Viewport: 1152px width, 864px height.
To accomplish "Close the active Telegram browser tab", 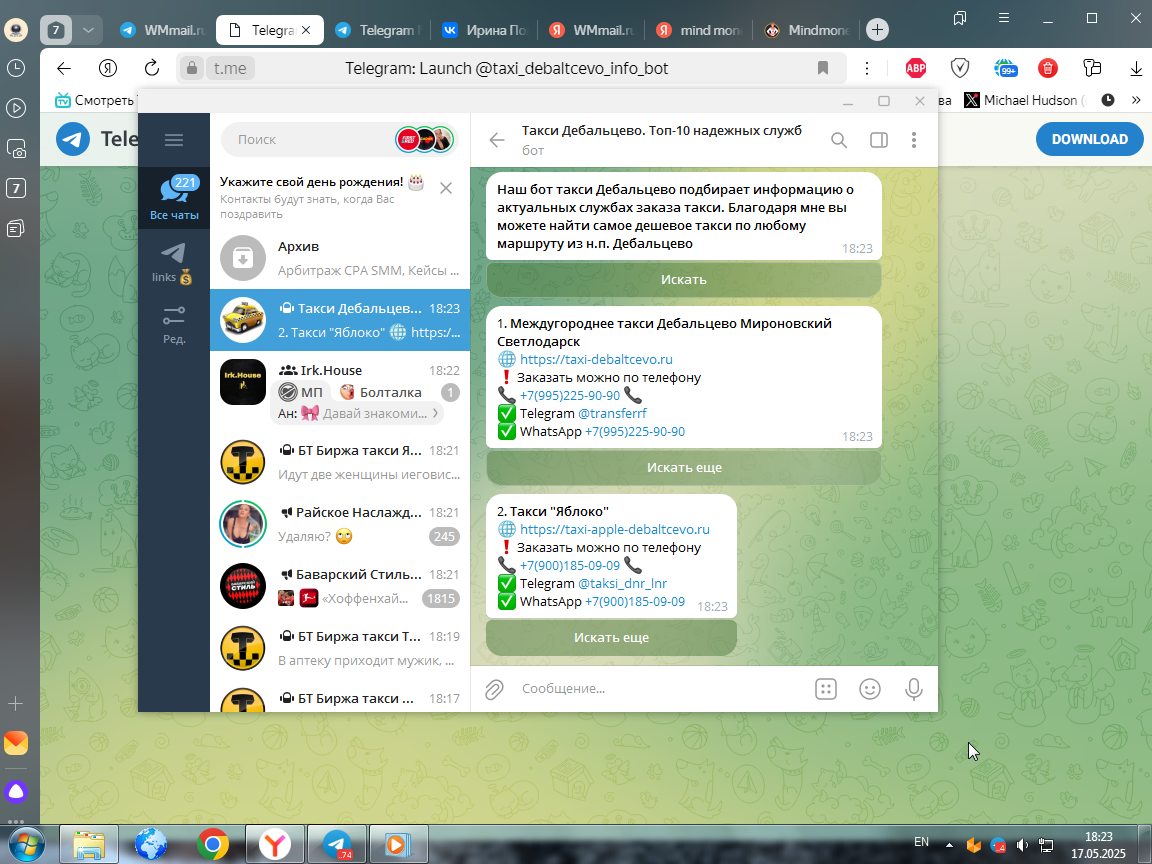I will (x=306, y=30).
